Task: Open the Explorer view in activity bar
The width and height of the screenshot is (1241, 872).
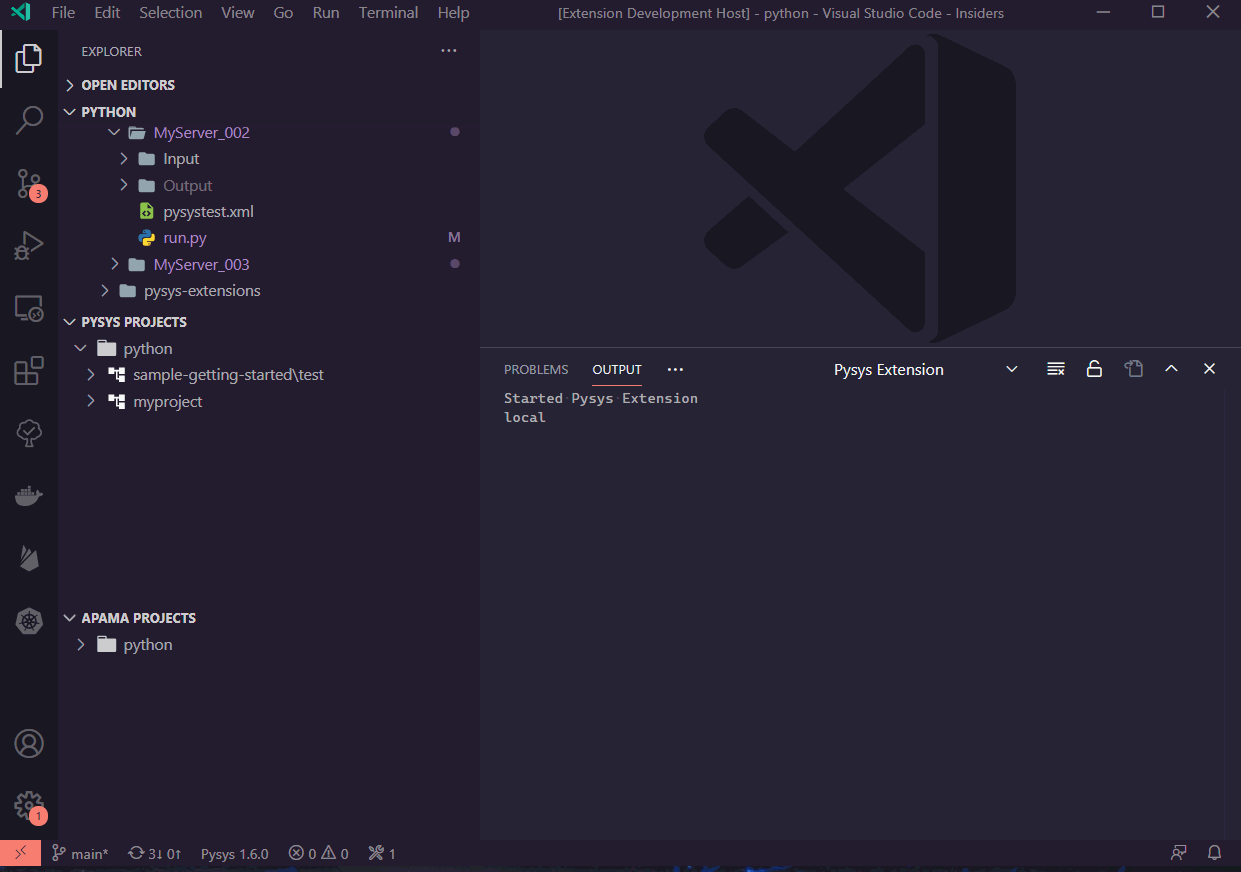Action: tap(29, 58)
